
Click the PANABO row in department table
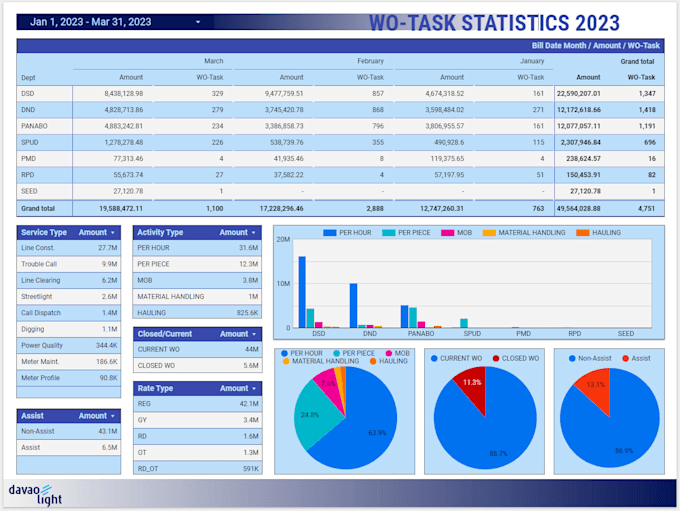pyautogui.click(x=36, y=126)
